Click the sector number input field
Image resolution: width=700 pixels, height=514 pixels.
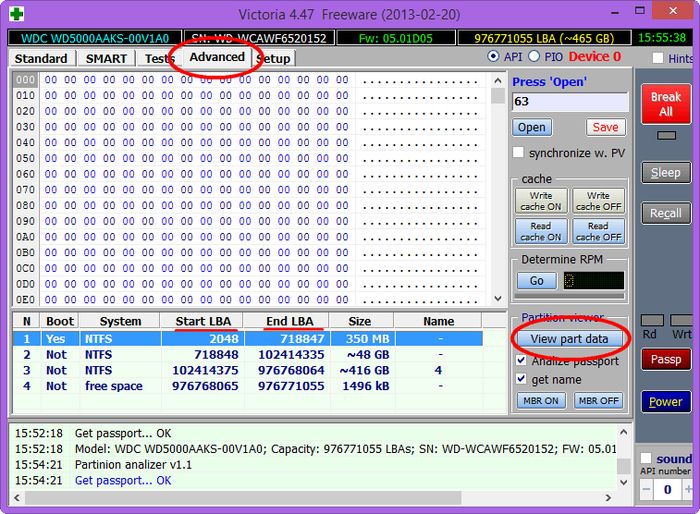tap(568, 101)
